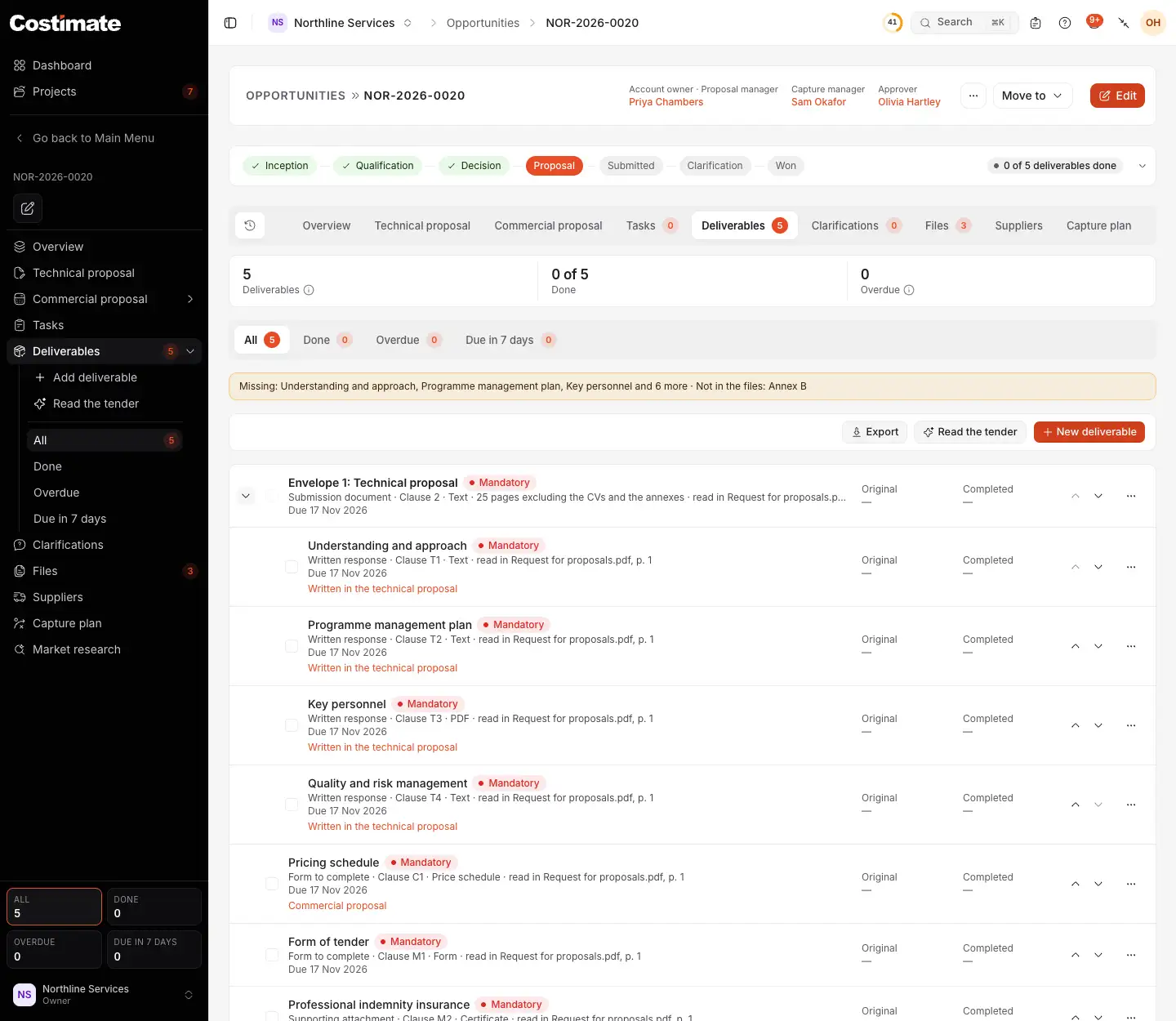Open the Northline Services switcher in the breadcrumb

(341, 23)
